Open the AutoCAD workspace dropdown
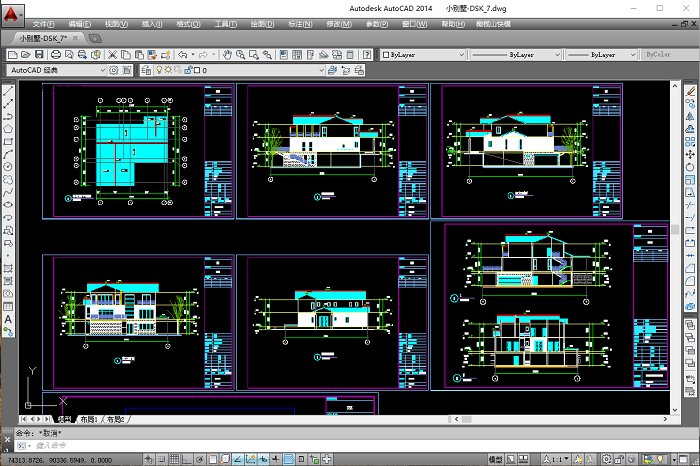Viewport: 700px width, 466px height. point(102,70)
